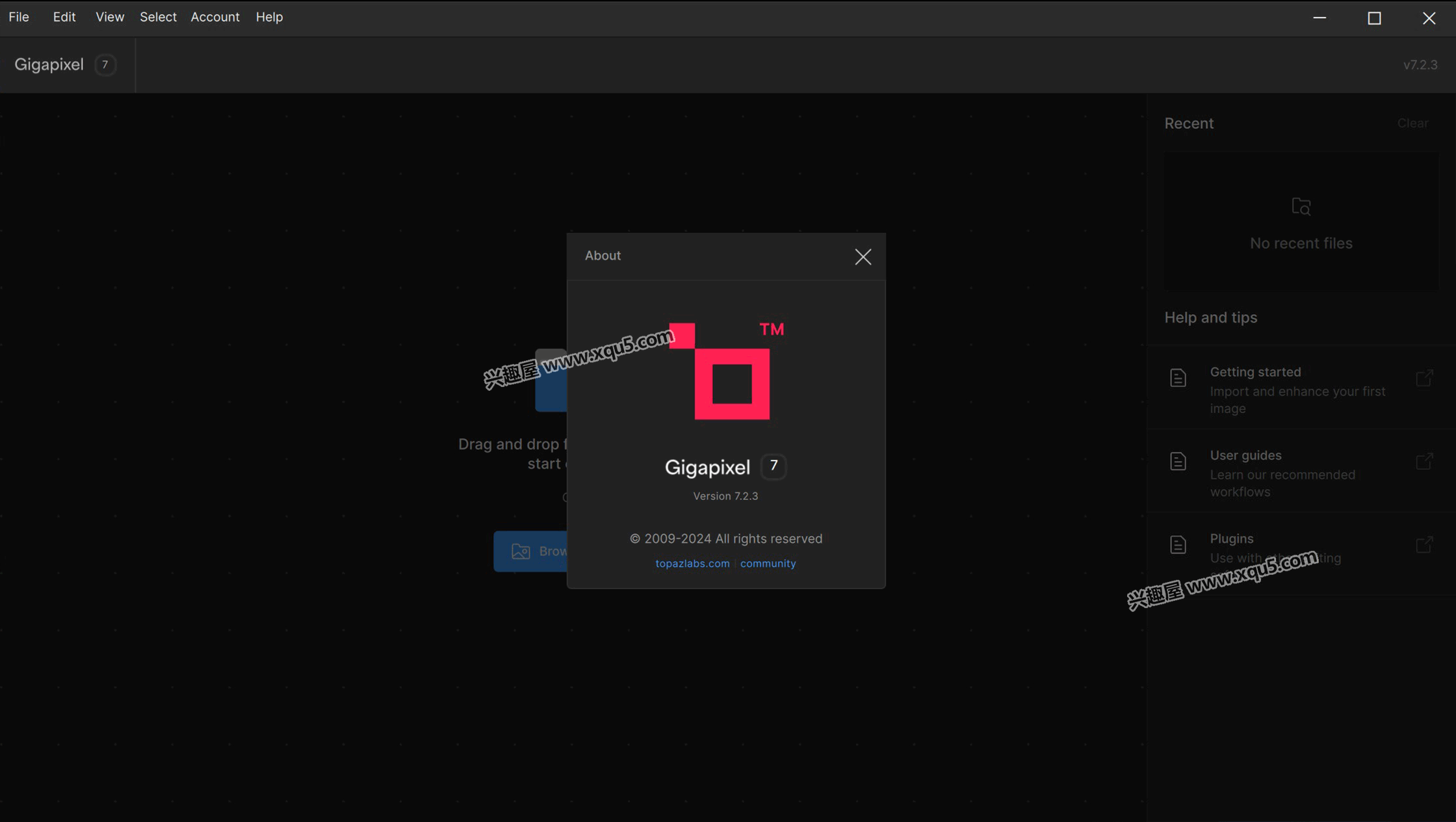Click the User guides external link icon

[1424, 461]
